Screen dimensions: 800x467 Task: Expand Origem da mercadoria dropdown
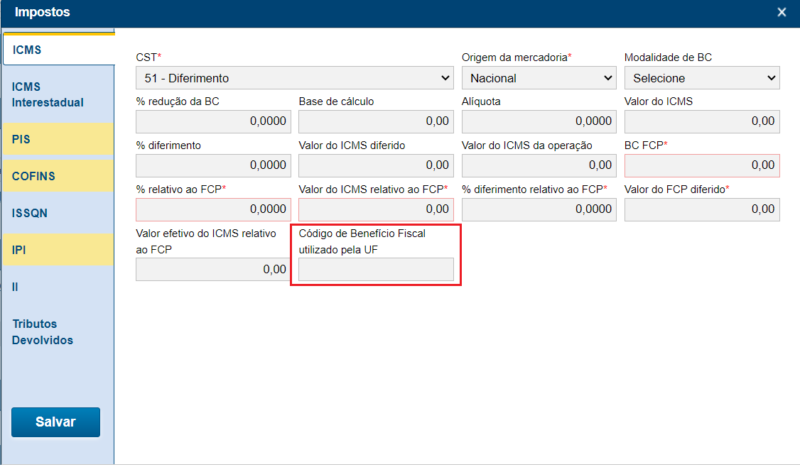(x=539, y=77)
